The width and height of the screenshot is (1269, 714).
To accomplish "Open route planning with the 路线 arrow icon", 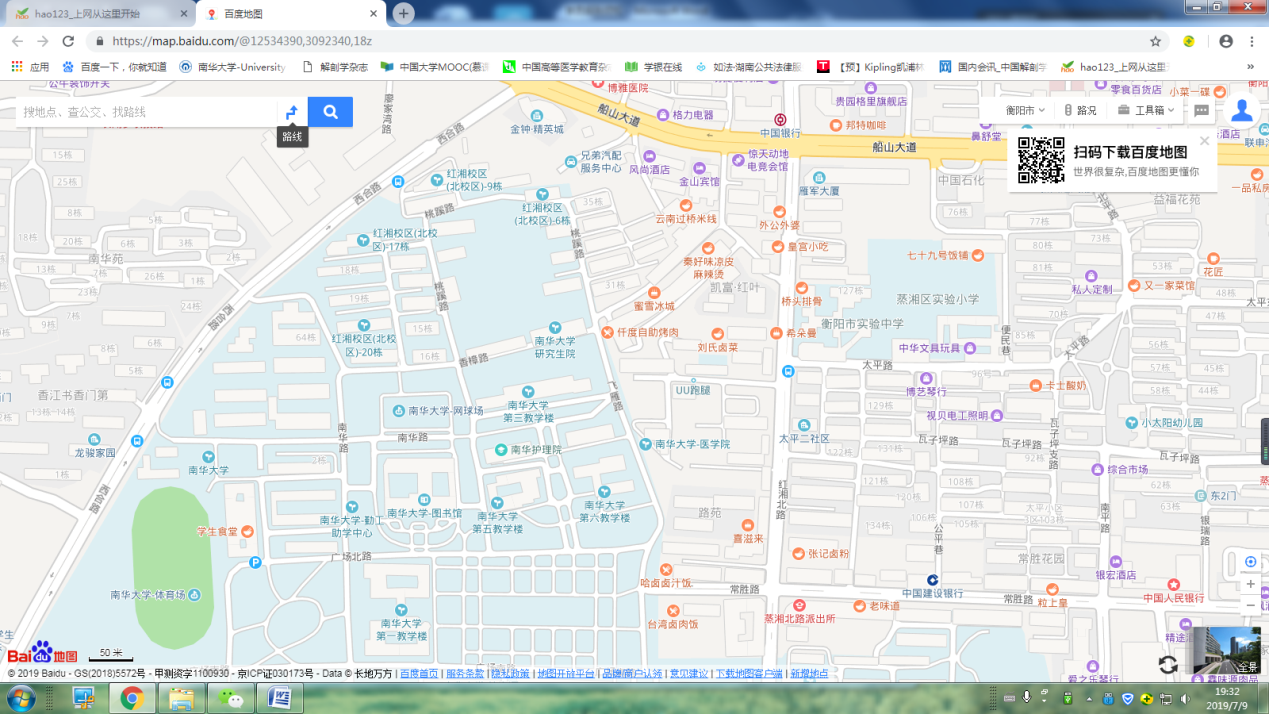I will coord(292,112).
